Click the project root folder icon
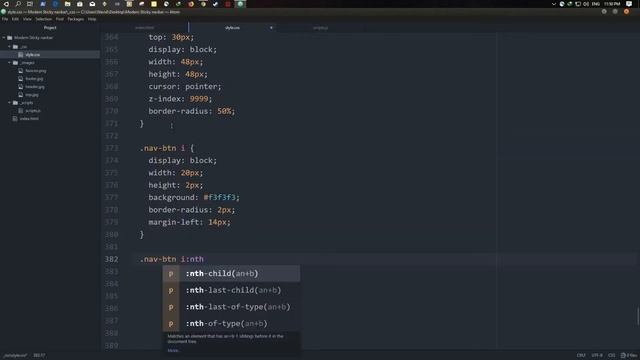640x360 pixels. pyautogui.click(x=10, y=38)
